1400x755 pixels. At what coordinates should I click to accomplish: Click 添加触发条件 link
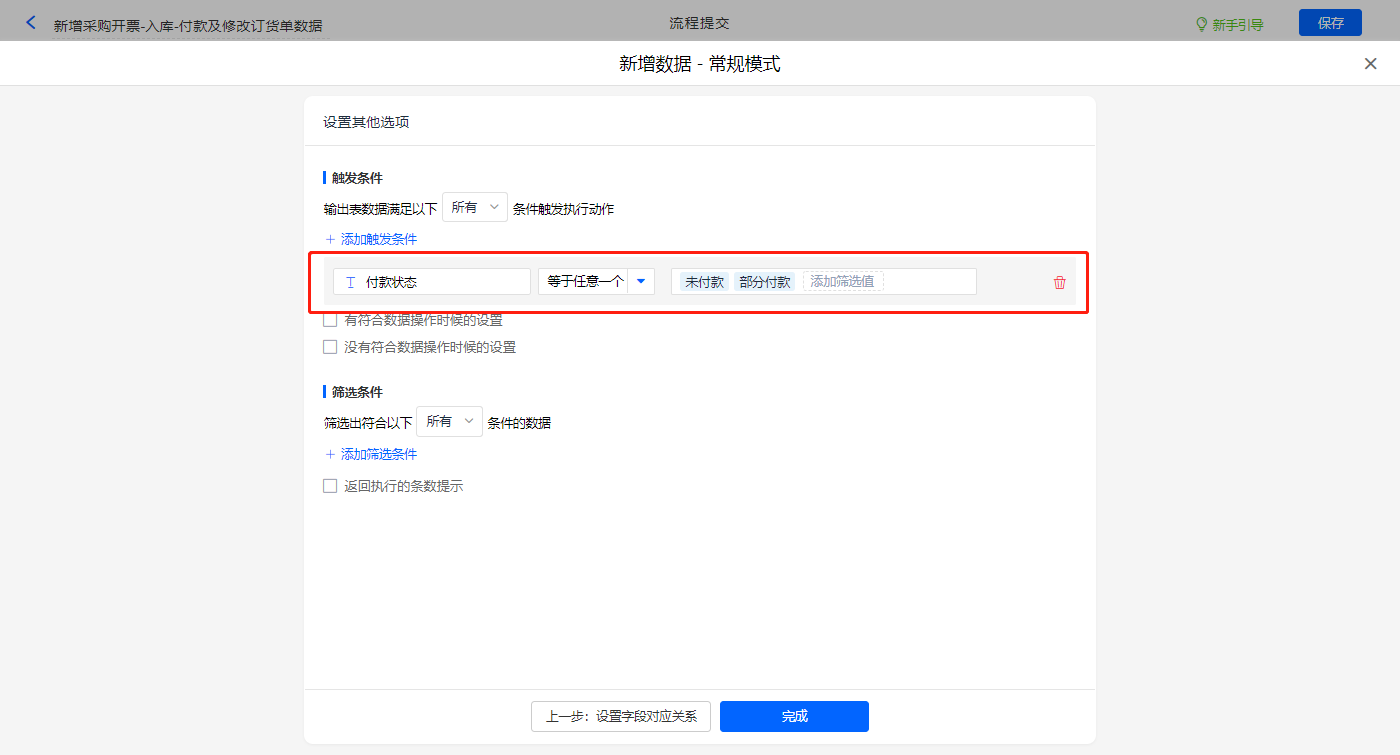[x=371, y=239]
